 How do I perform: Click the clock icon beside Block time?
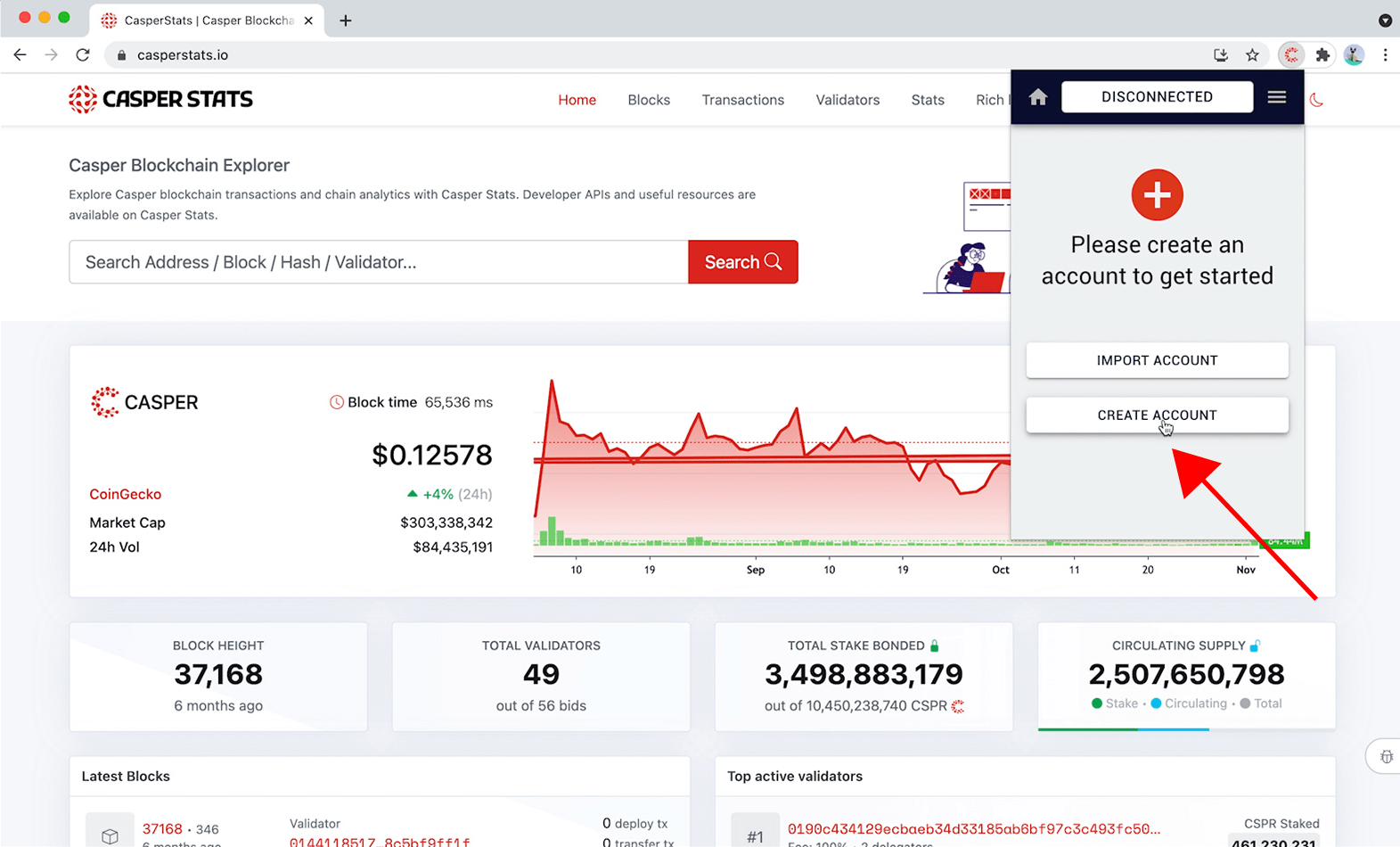pos(337,402)
